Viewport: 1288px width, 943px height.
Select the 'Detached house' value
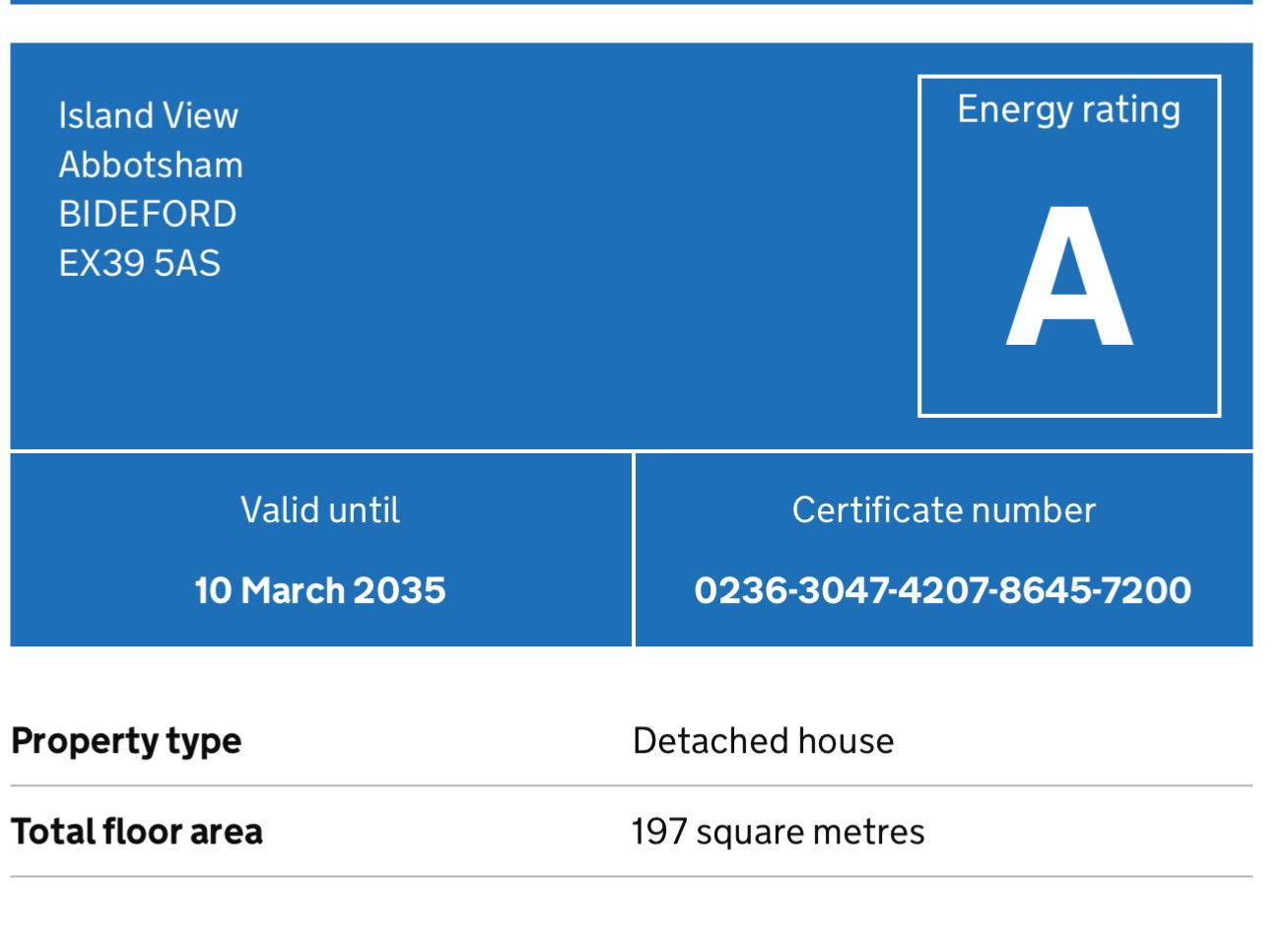763,741
